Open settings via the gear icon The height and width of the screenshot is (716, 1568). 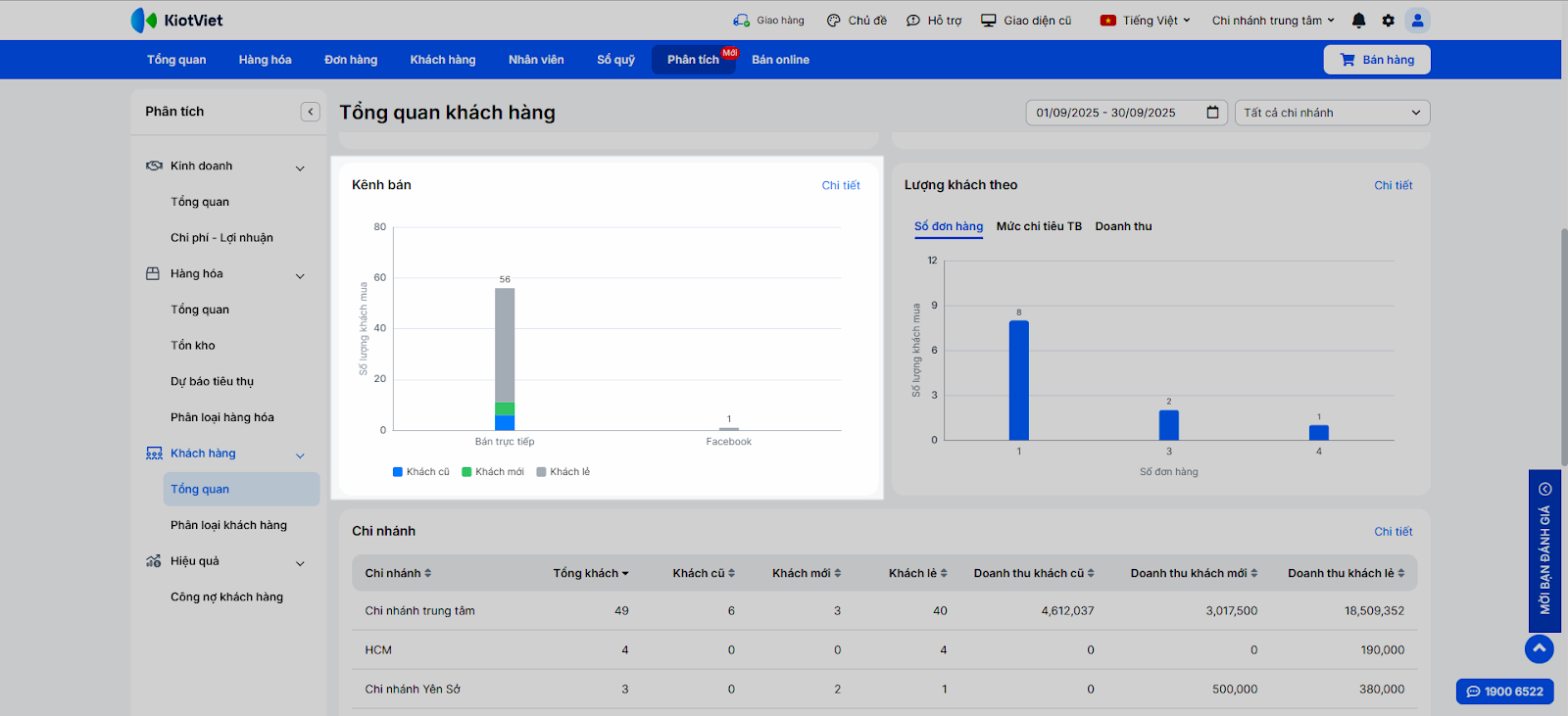click(1388, 21)
